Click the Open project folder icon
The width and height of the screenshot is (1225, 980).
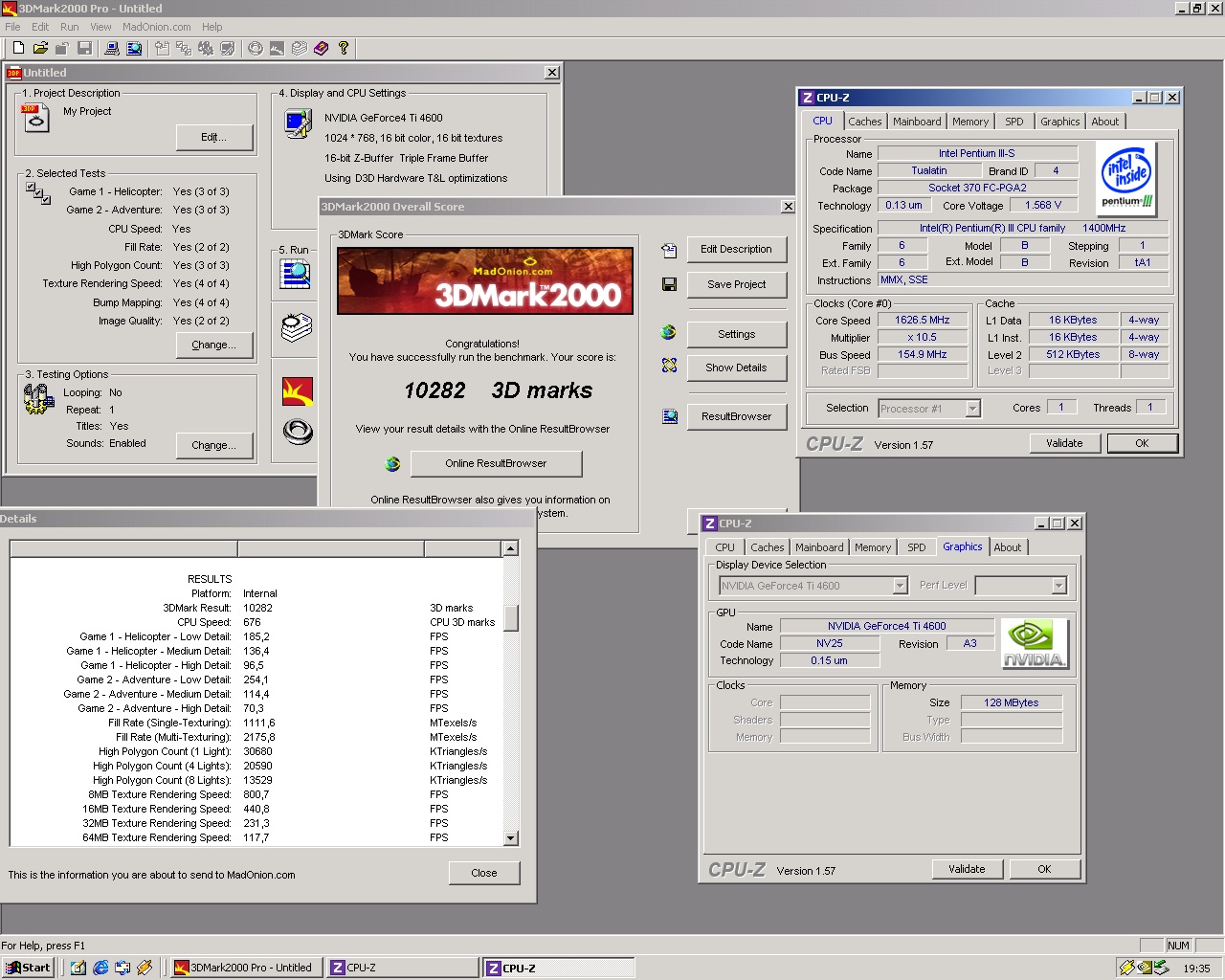40,48
